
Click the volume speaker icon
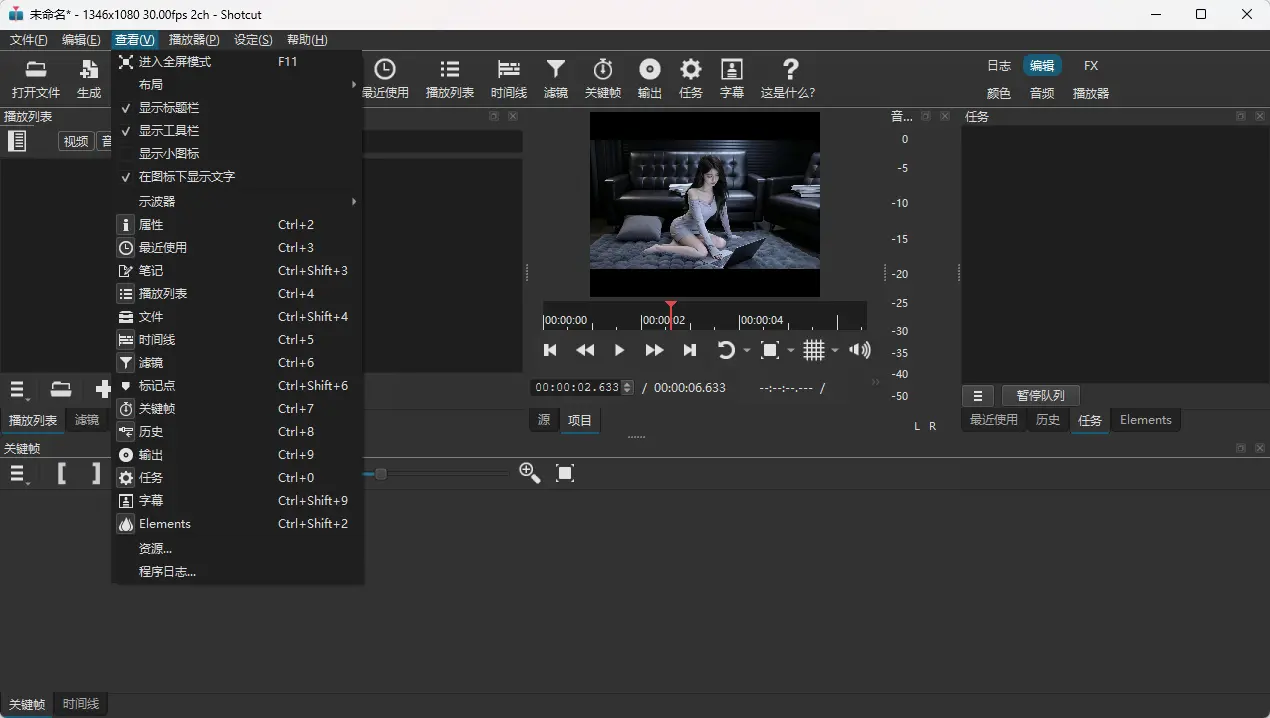coord(859,350)
